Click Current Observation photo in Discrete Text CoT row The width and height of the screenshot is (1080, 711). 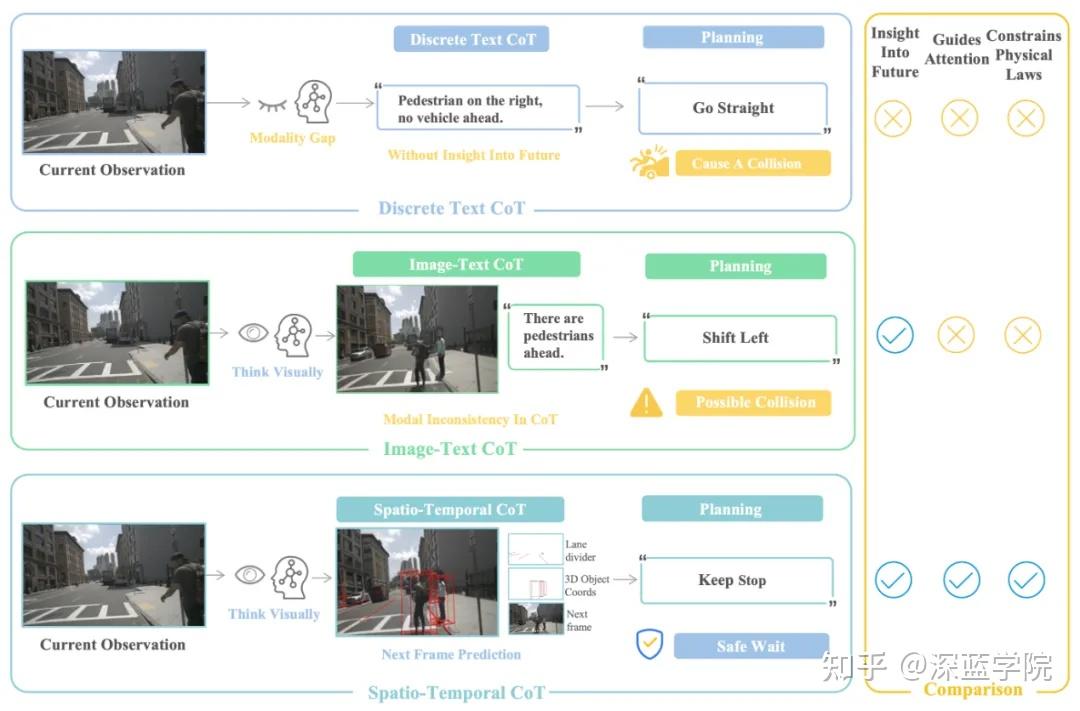pos(114,101)
